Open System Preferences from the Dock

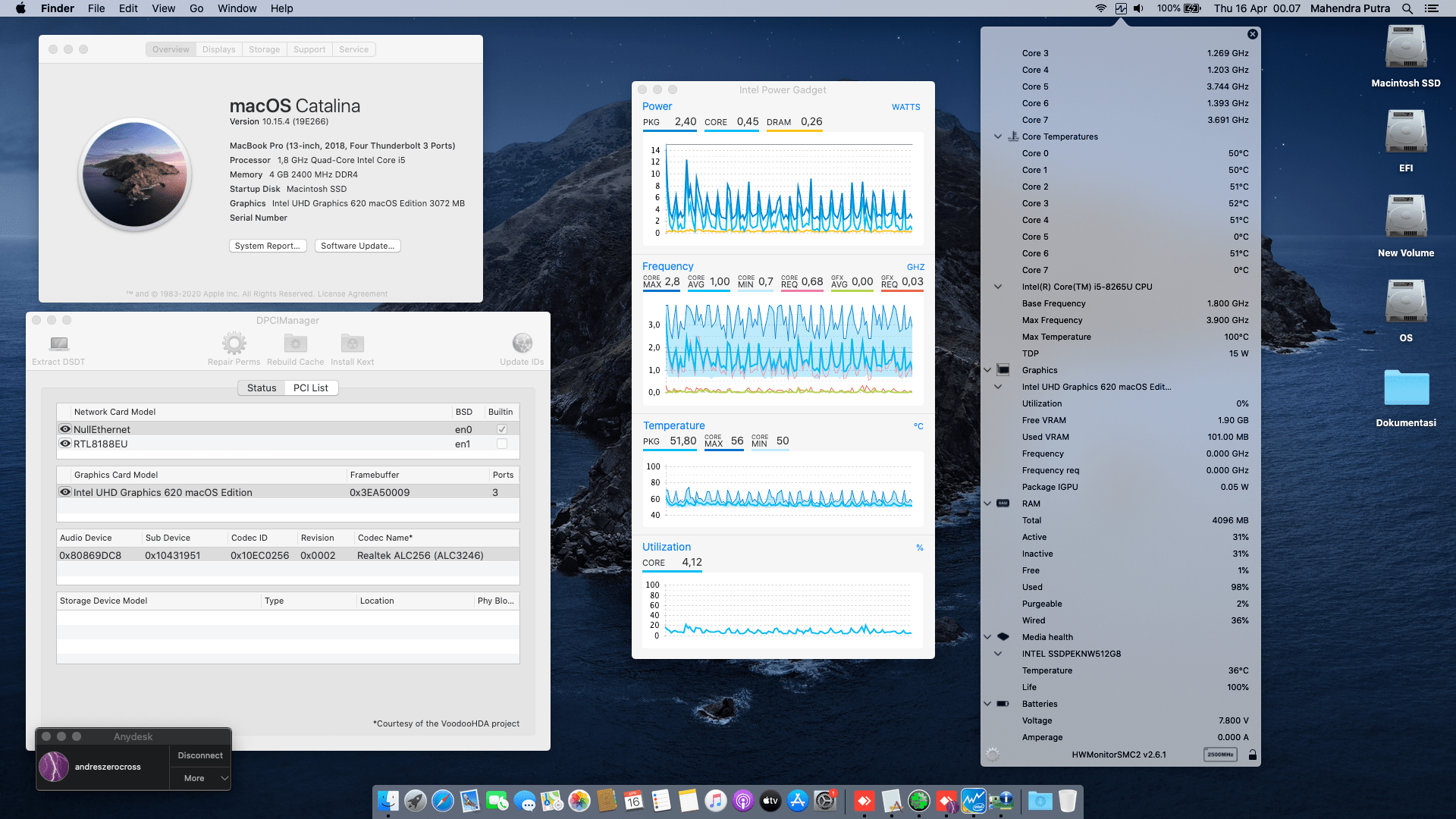click(x=824, y=801)
